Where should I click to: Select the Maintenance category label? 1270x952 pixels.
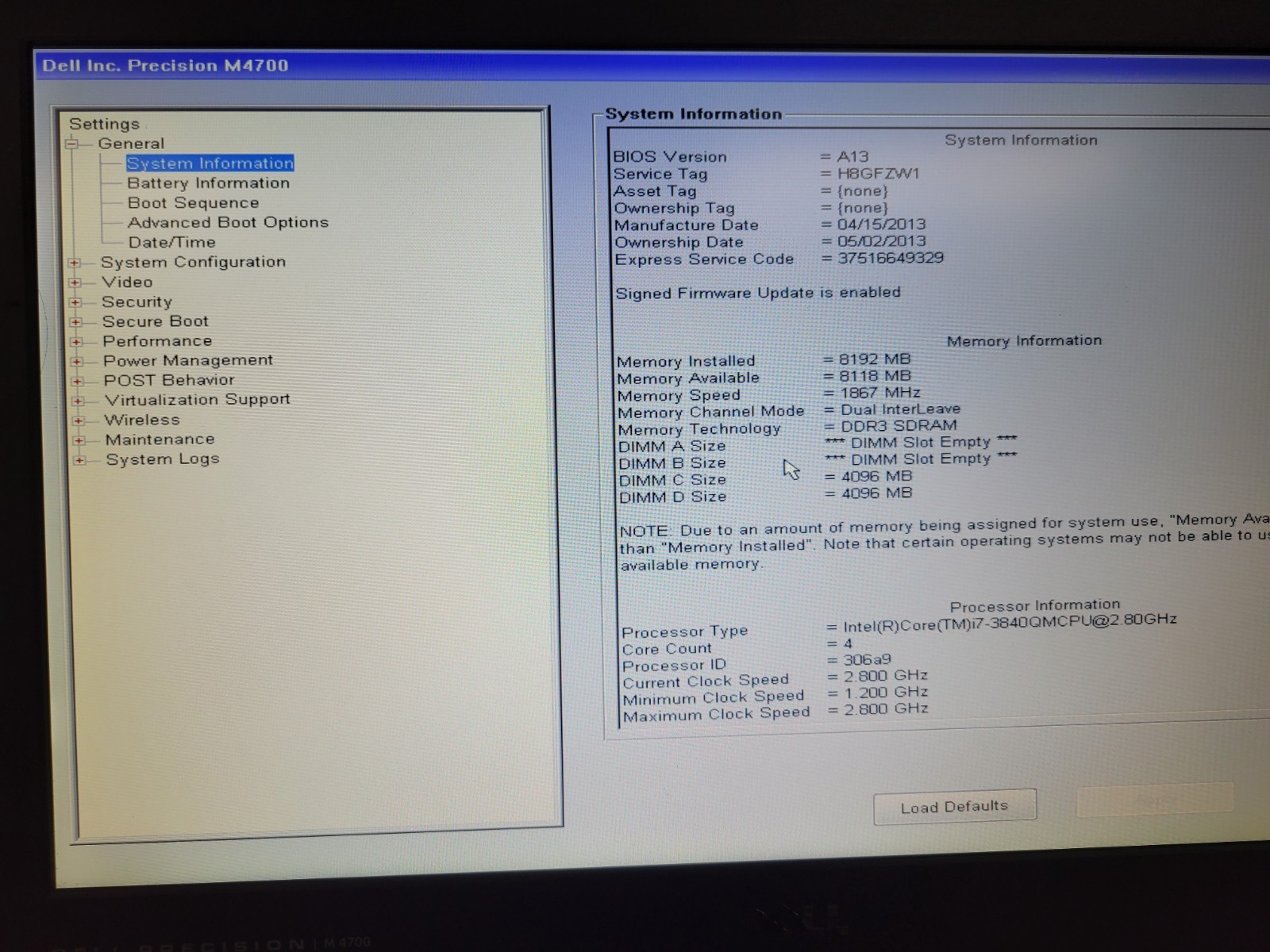point(160,440)
